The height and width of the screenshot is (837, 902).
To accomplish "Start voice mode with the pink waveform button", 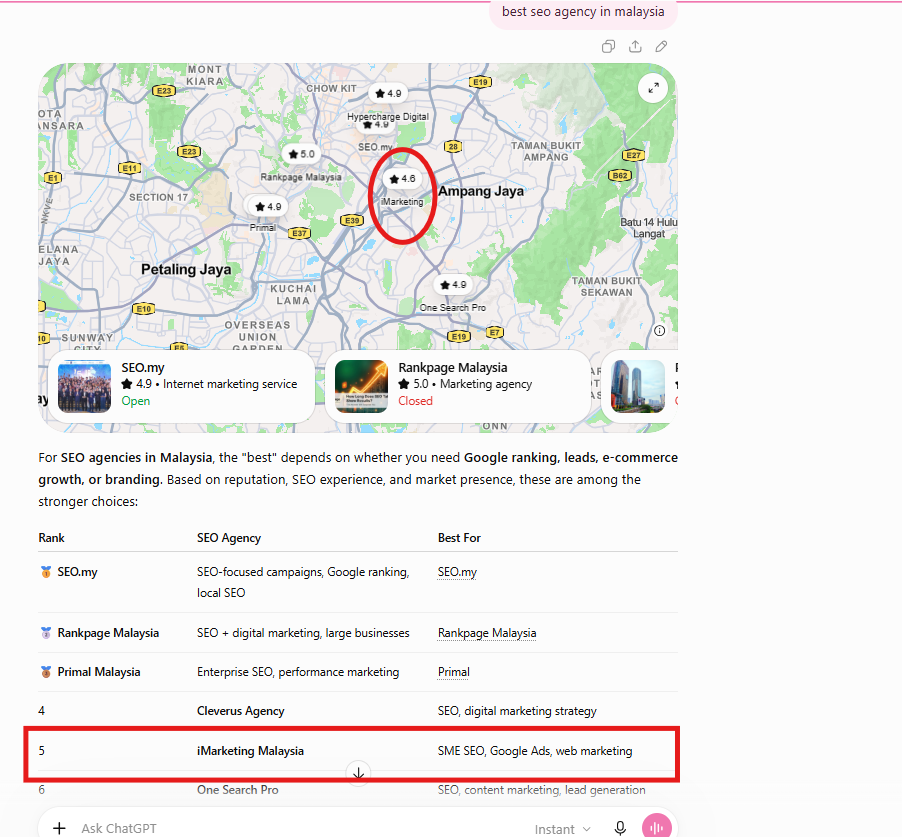I will coord(657,827).
